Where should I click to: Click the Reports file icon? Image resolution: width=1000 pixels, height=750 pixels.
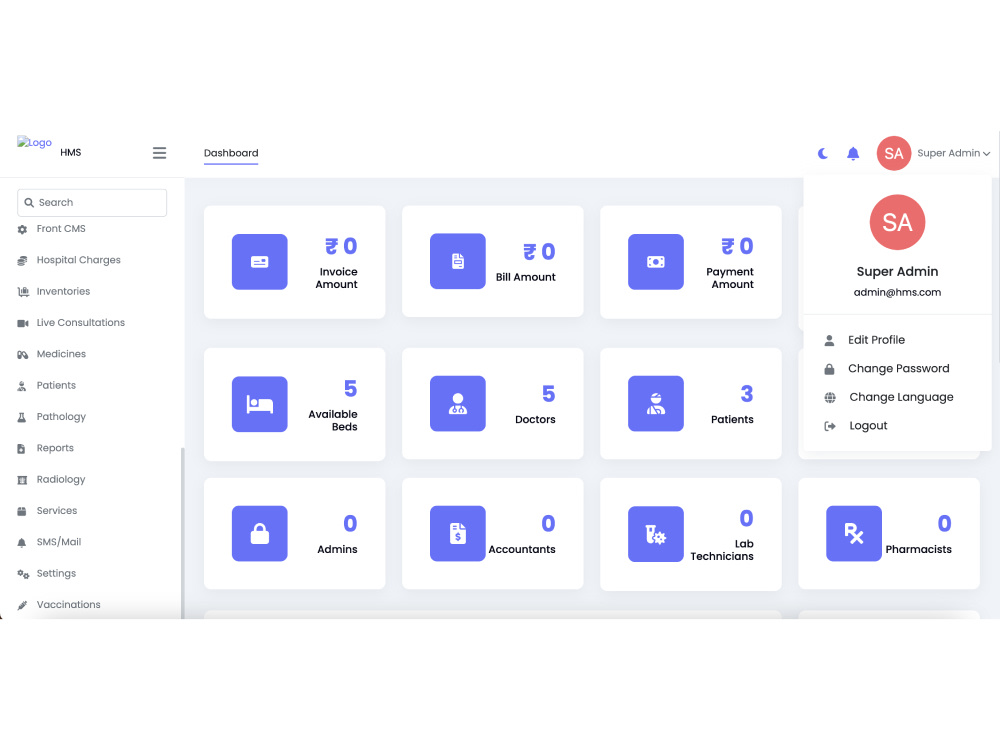click(21, 448)
